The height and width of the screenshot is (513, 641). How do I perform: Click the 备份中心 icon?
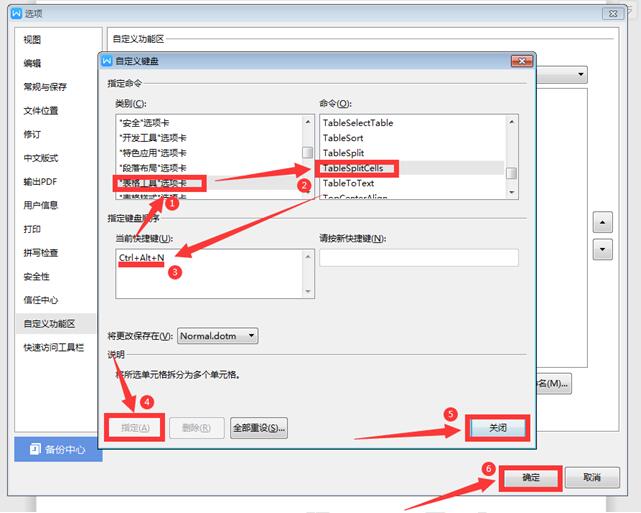click(35, 449)
